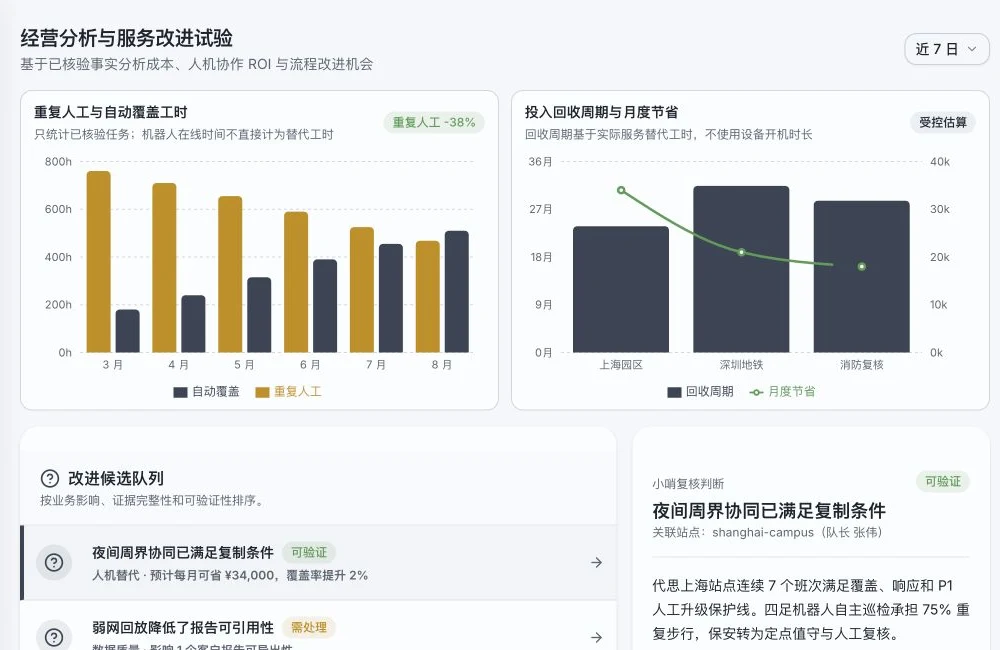Open 夜间周界协同已满足复制条件 row arrow
The height and width of the screenshot is (650, 1000).
pyautogui.click(x=596, y=563)
